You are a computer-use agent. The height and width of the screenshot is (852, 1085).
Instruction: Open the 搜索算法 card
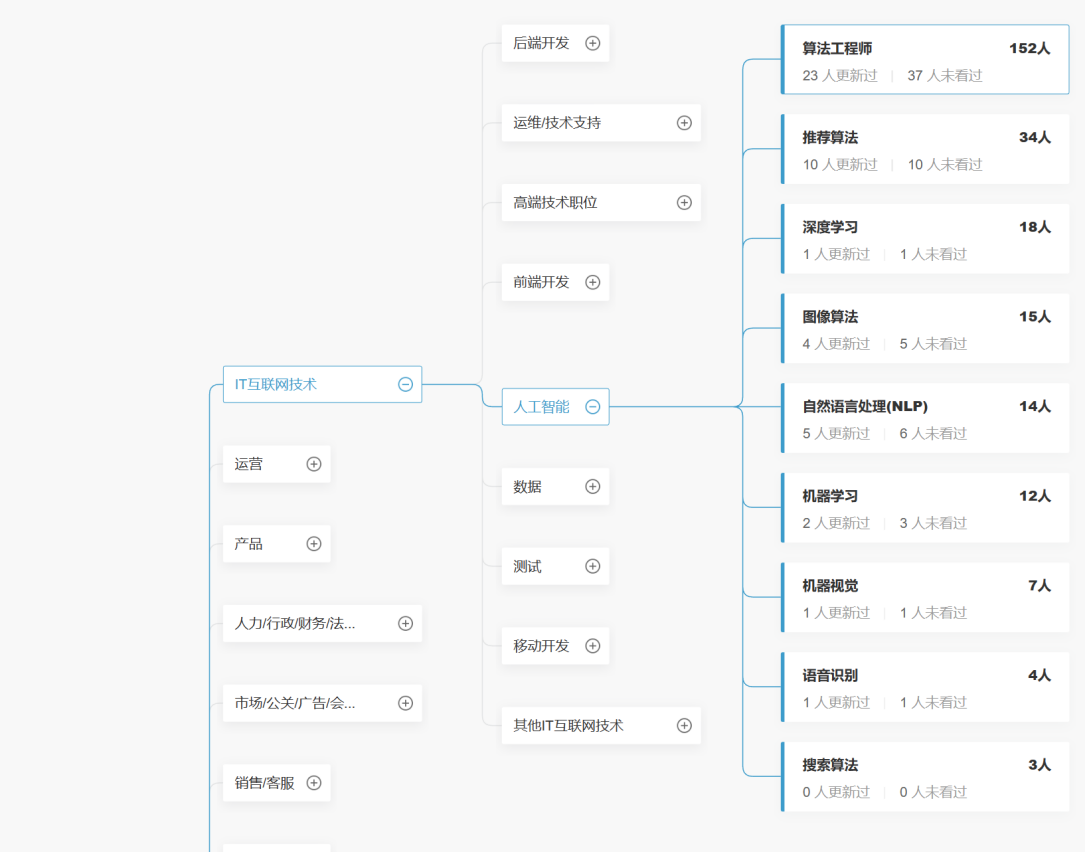[x=925, y=777]
